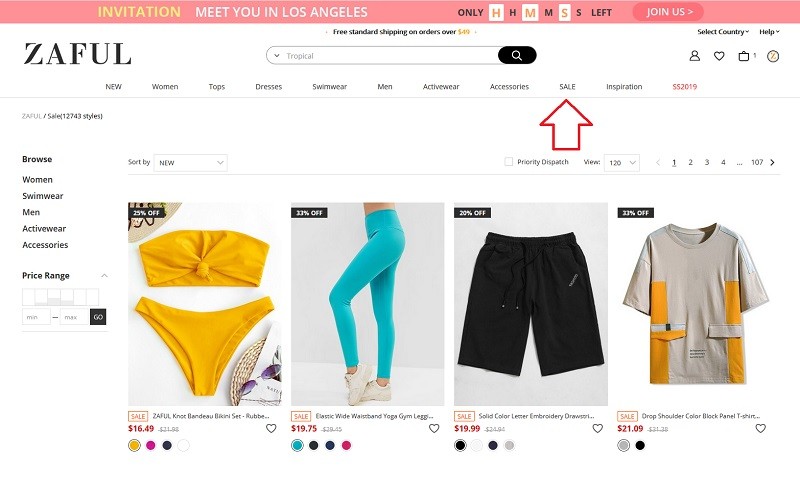The image size is (800, 480).
Task: Click the search magnifier button
Action: click(517, 55)
